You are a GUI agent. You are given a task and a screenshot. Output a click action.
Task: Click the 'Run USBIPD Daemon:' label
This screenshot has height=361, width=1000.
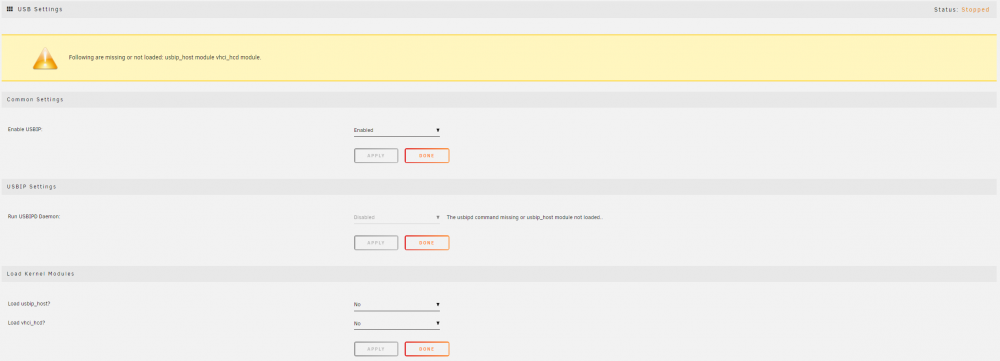click(34, 216)
